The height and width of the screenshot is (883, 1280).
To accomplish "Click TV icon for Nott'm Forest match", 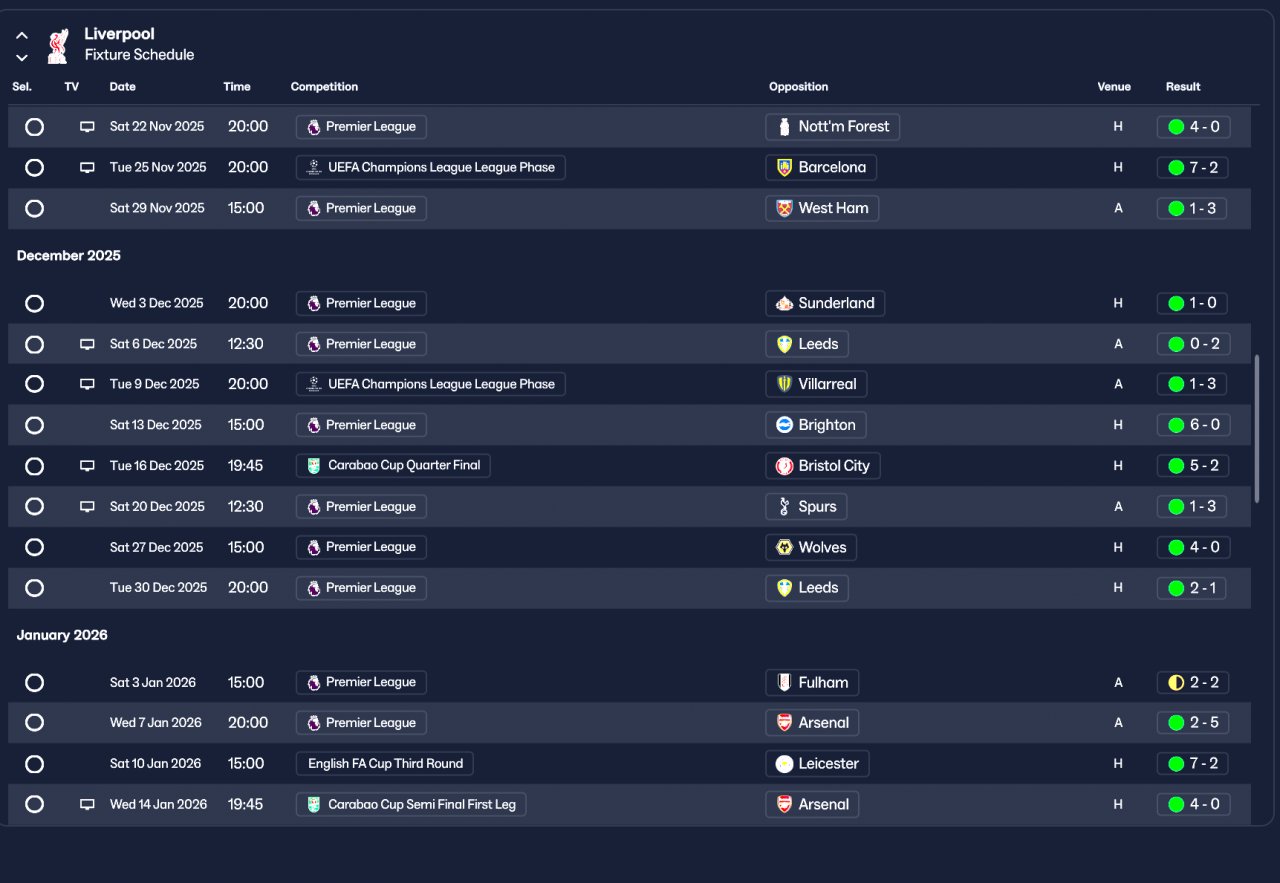I will tap(88, 127).
